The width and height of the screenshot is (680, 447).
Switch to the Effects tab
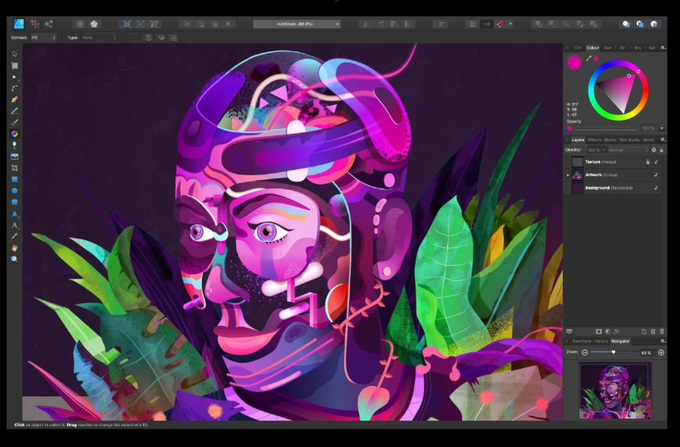594,140
